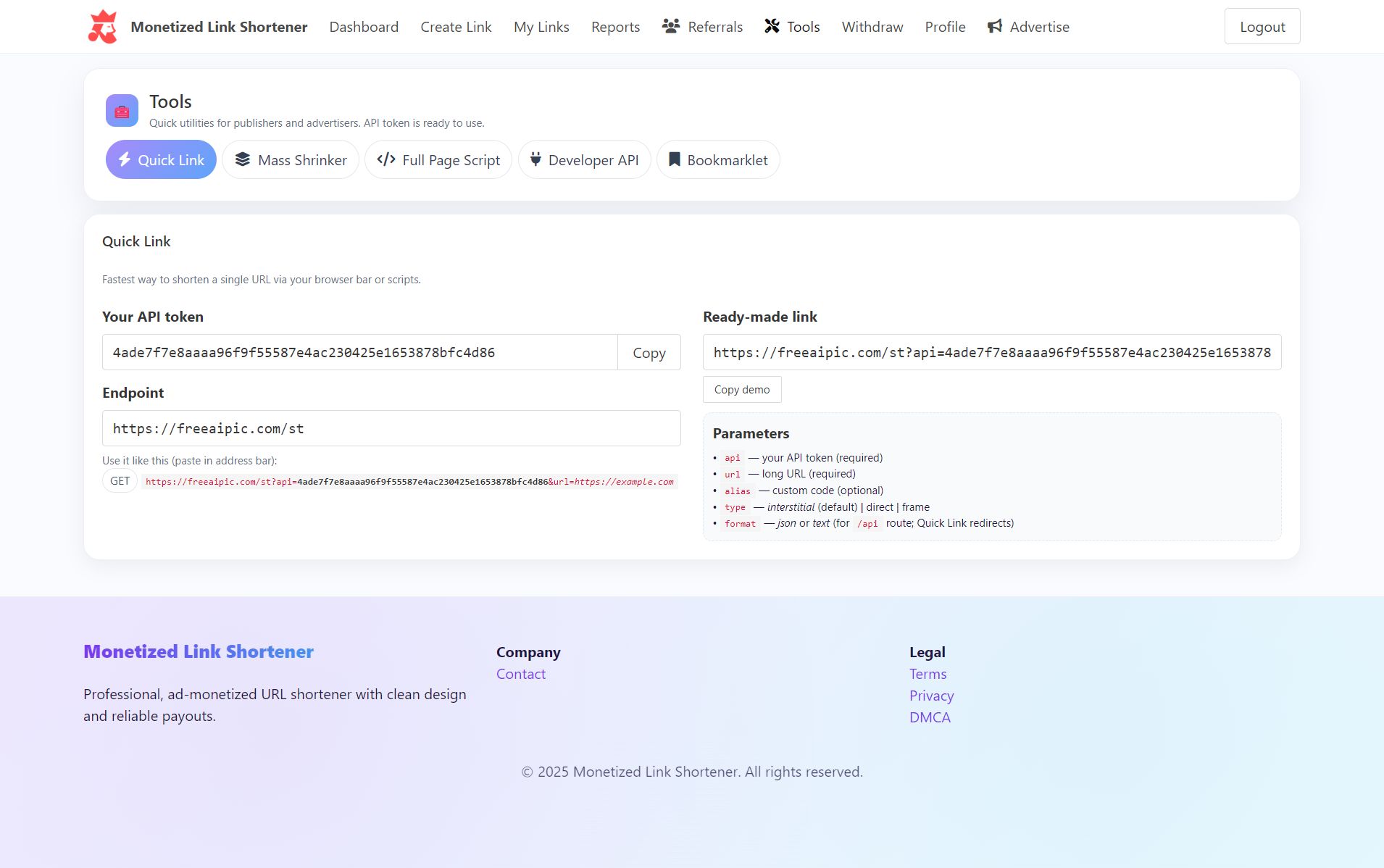Click the red crowned logo icon

click(x=103, y=27)
